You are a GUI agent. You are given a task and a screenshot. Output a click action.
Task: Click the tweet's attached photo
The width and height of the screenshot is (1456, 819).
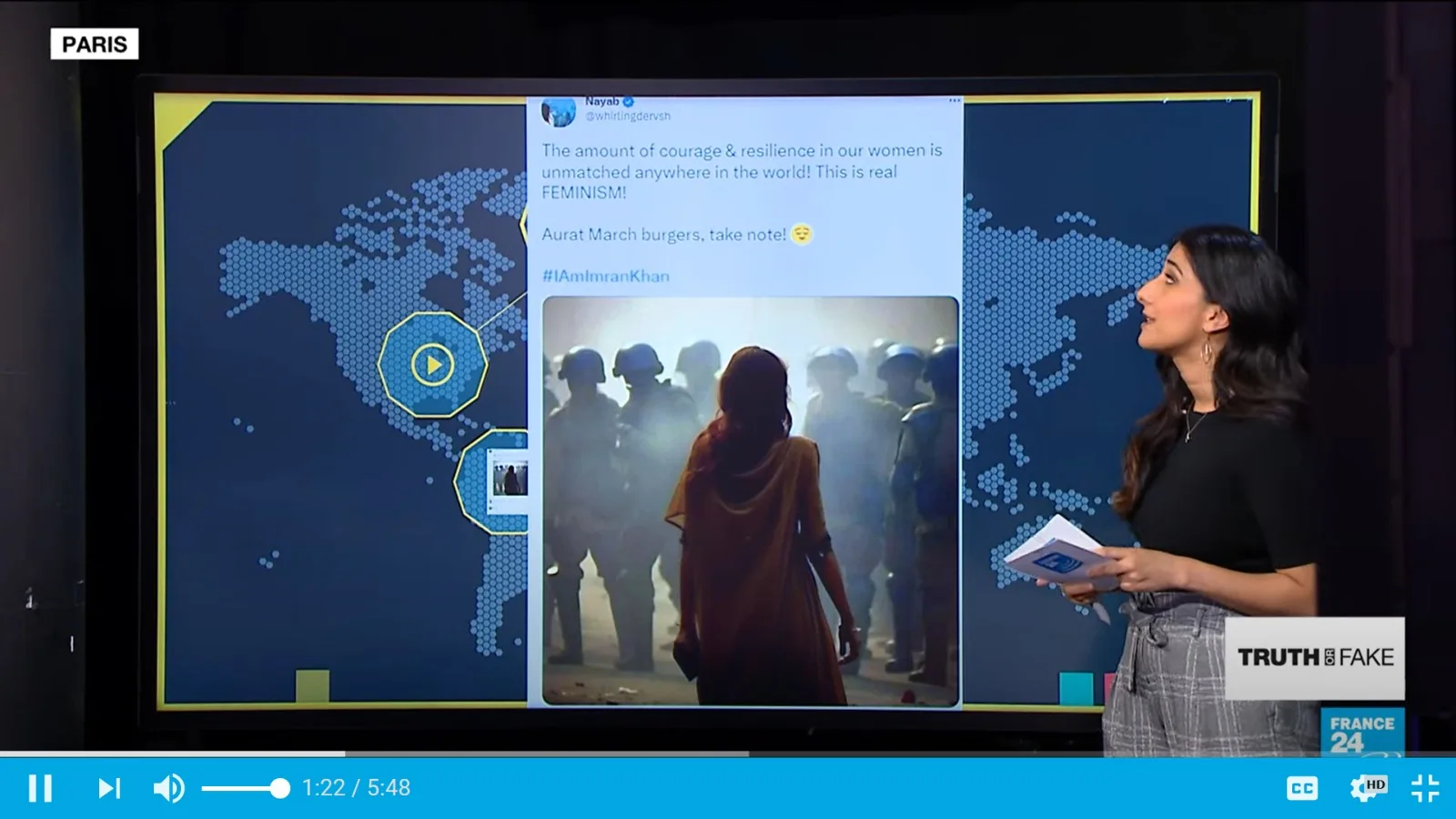751,500
